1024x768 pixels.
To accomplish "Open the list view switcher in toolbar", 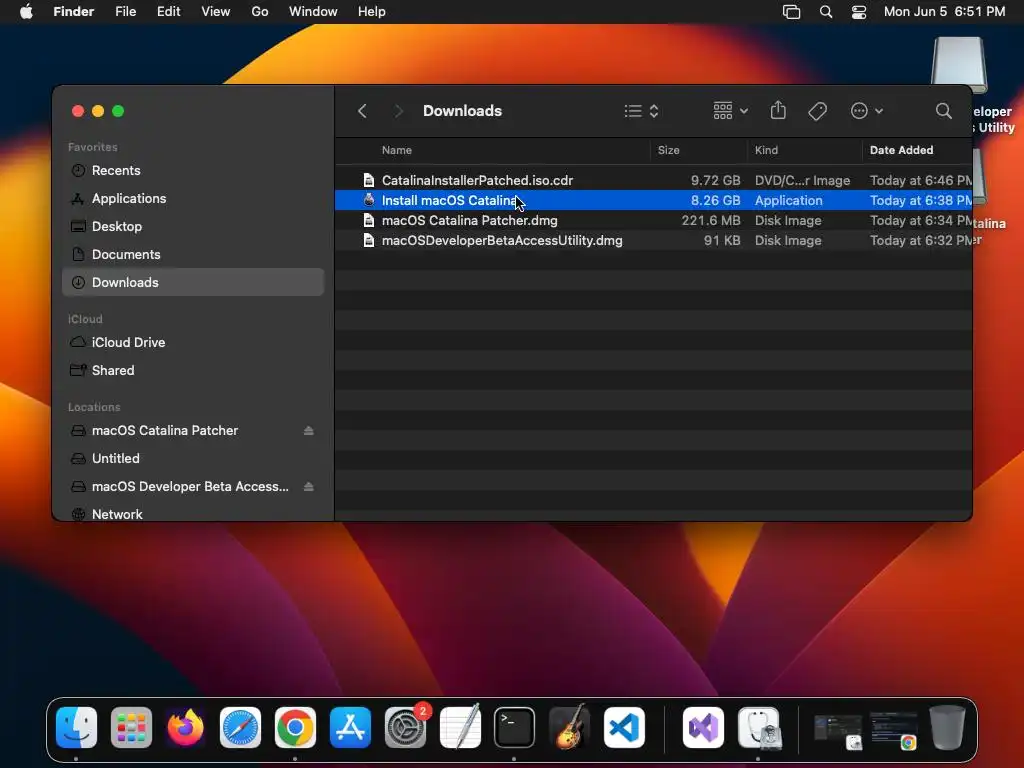I will (x=641, y=111).
